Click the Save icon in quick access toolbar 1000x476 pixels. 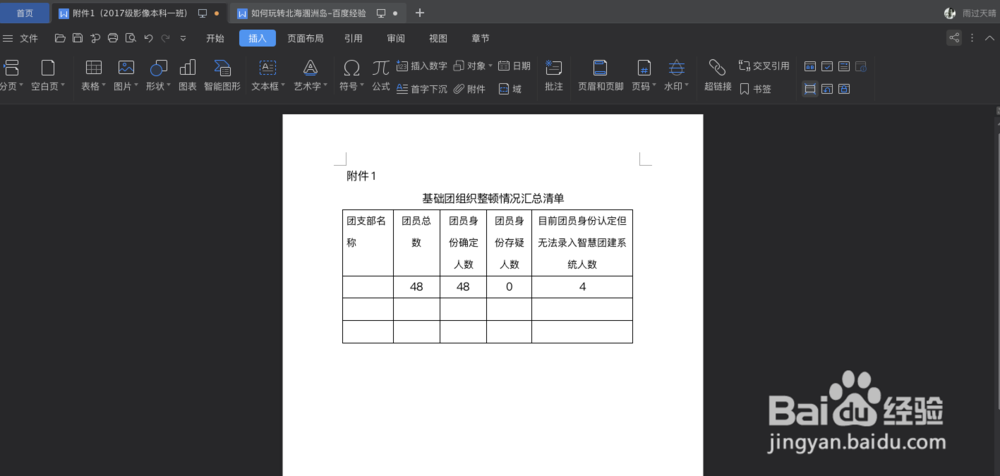(77, 38)
